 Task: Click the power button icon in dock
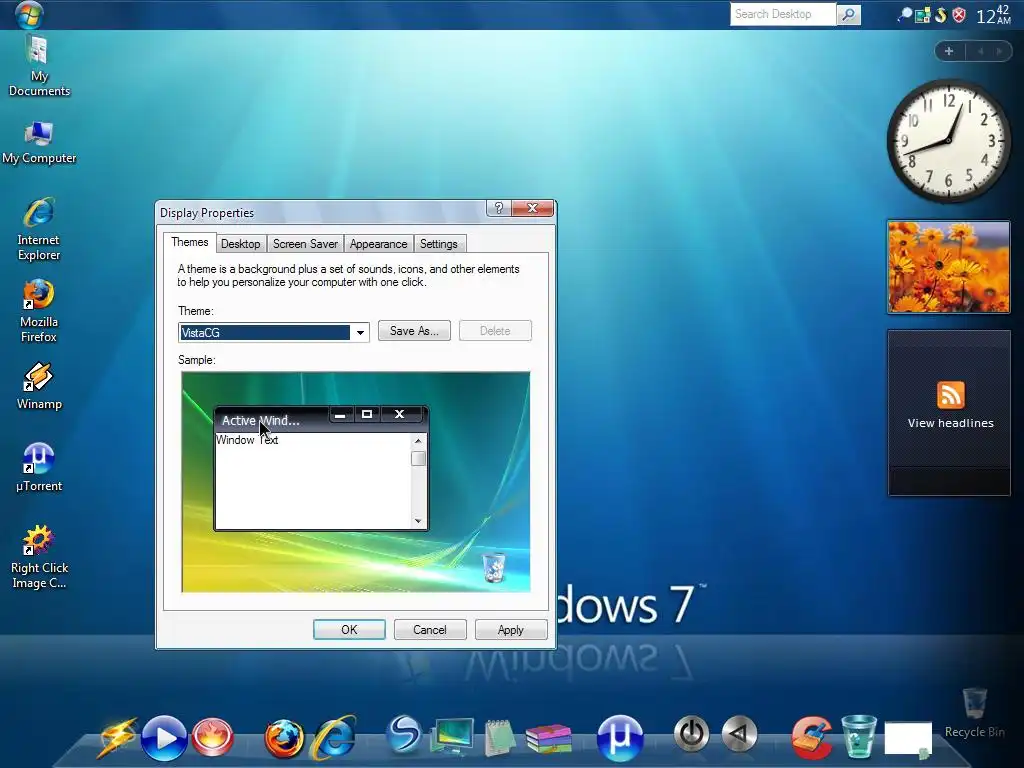[x=692, y=734]
